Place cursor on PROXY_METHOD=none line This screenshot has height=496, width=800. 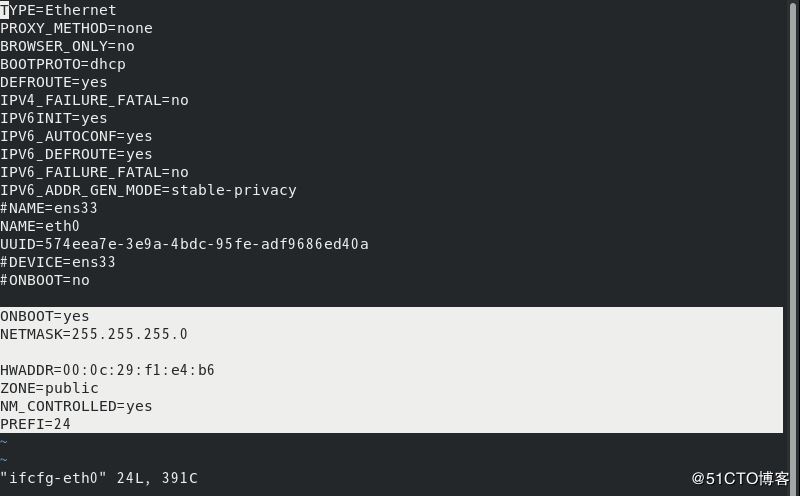point(76,28)
